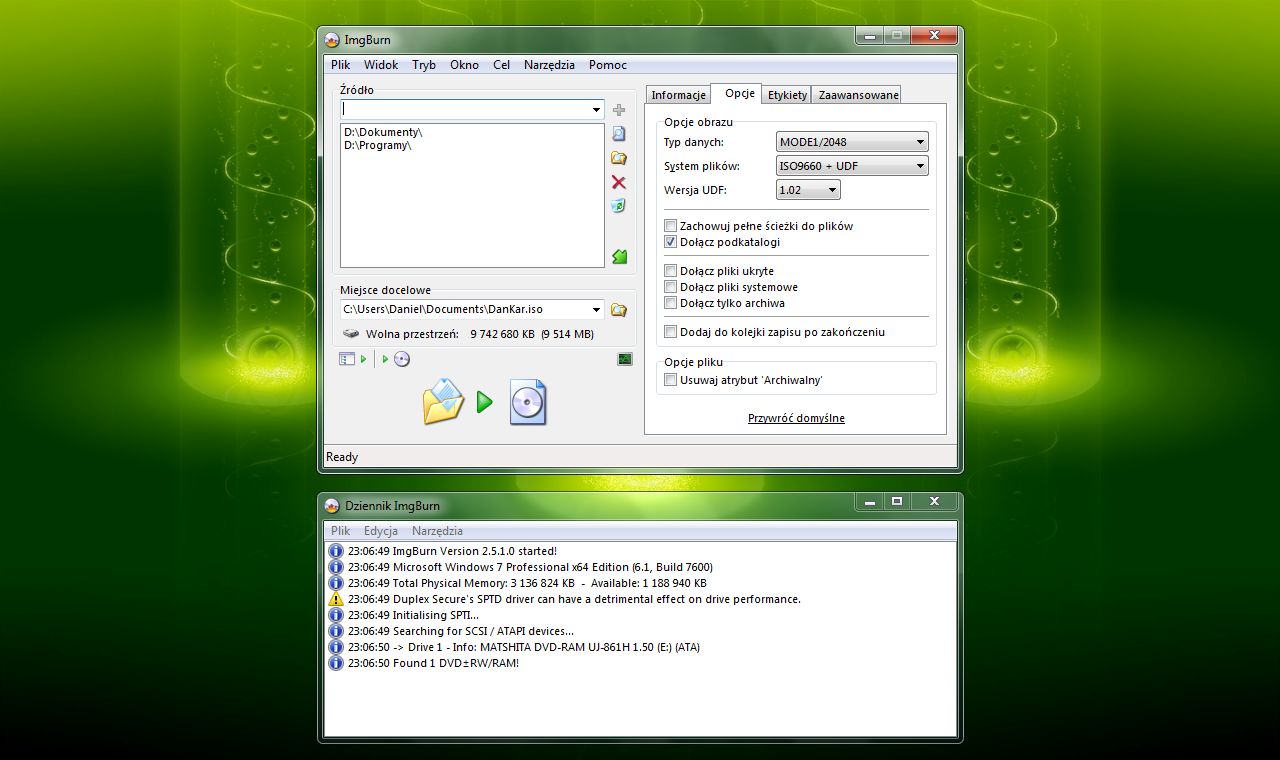The width and height of the screenshot is (1280, 760).
Task: Check 'Dołącz pliki ukryte'
Action: [671, 271]
